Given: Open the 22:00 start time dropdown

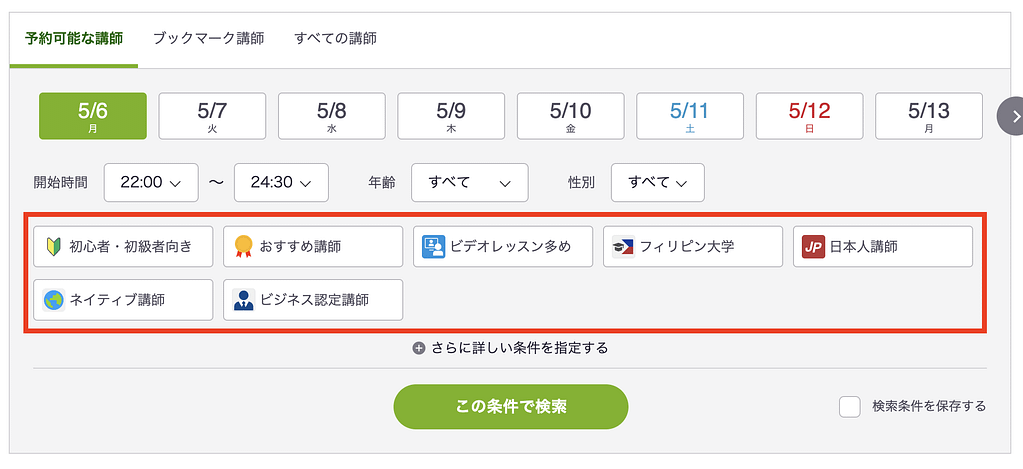Looking at the screenshot, I should tap(151, 183).
